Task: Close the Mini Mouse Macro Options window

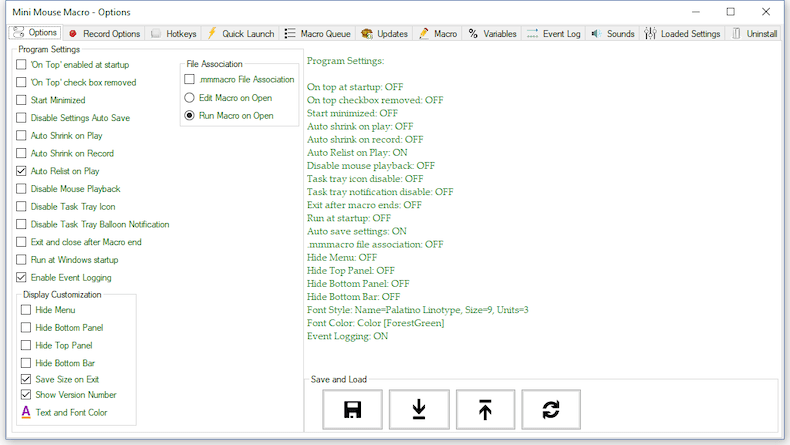Action: (766, 12)
